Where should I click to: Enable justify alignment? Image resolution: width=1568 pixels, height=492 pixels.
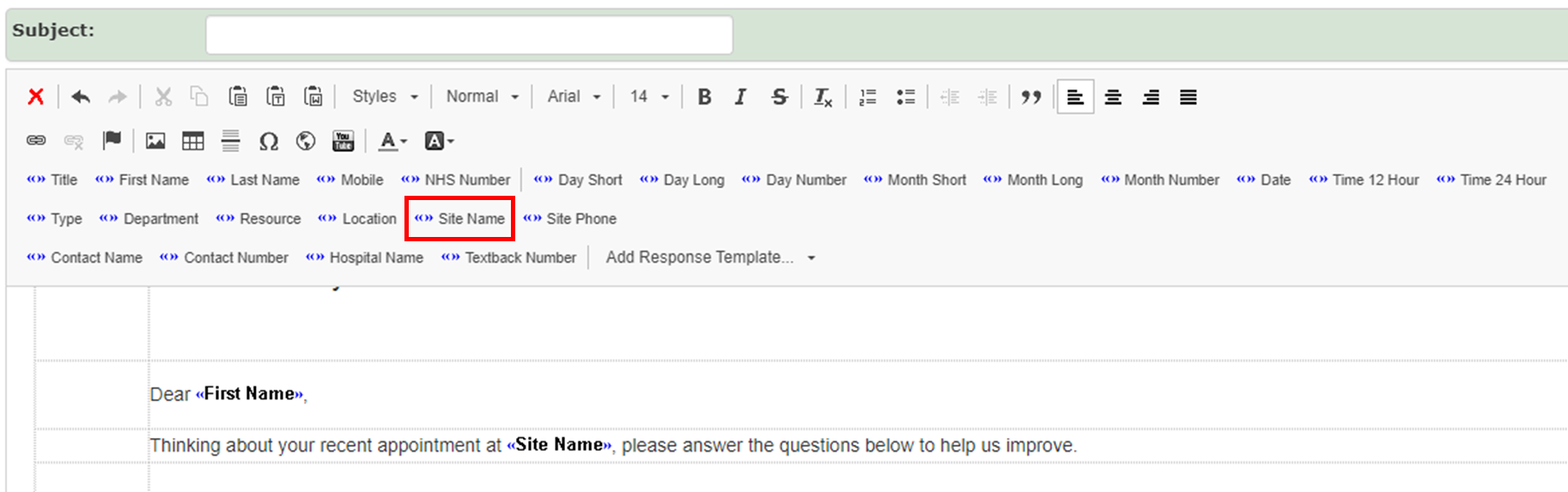[1188, 97]
